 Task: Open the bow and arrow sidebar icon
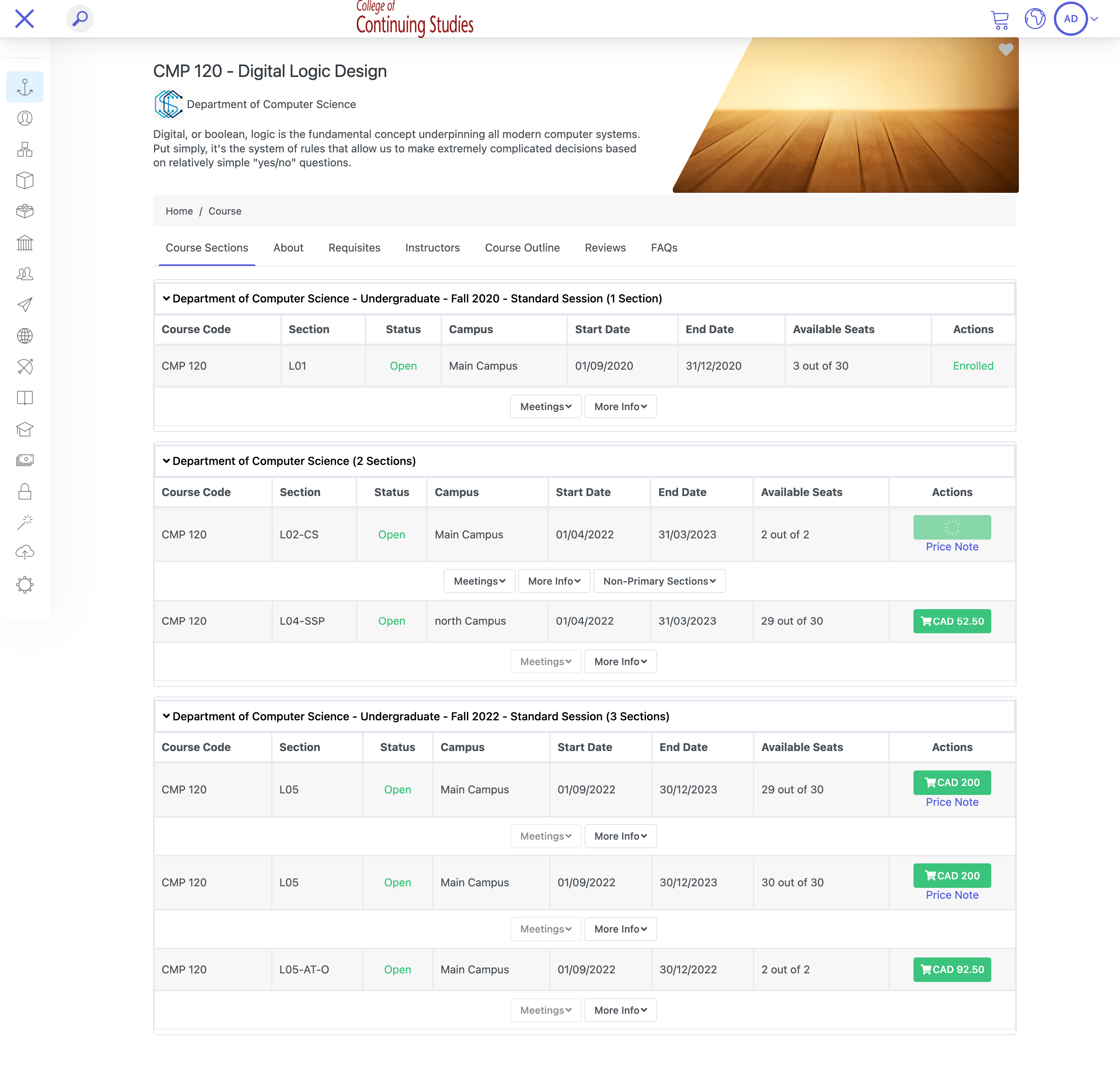24,367
